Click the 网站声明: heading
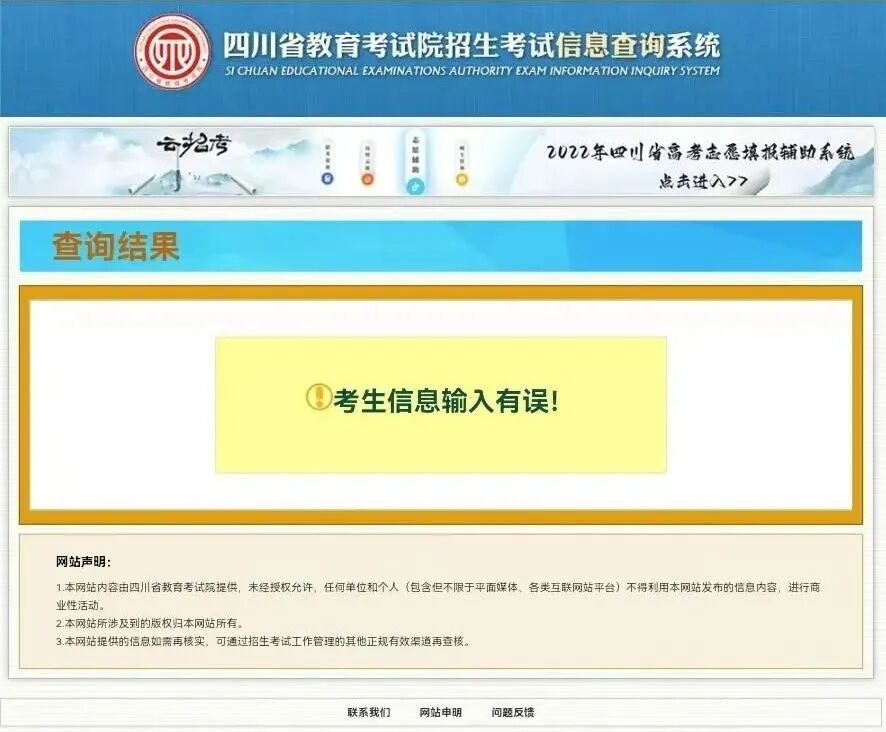Viewport: 886px width, 732px height. [83, 561]
